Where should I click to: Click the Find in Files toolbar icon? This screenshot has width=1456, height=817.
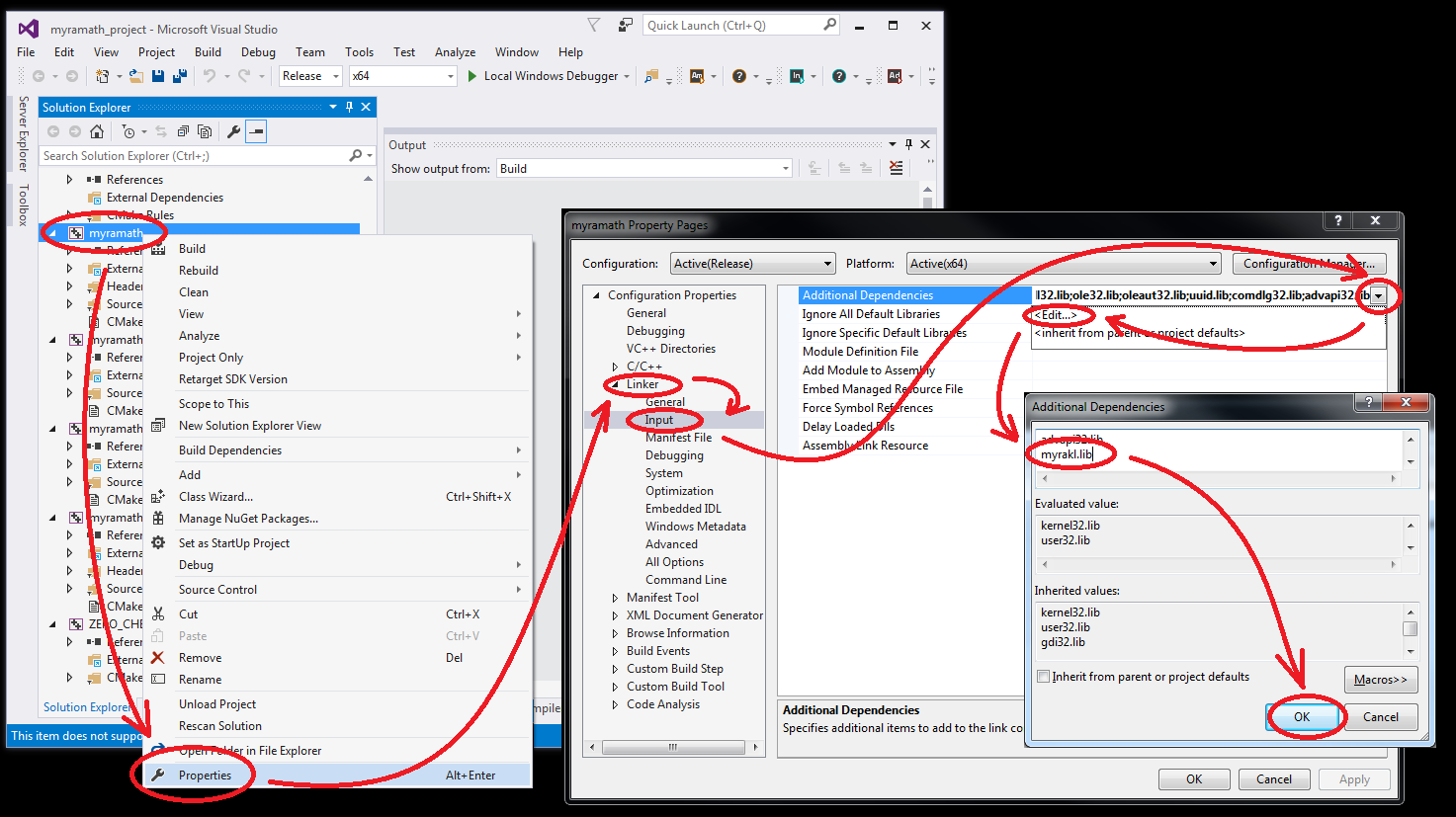pos(650,76)
